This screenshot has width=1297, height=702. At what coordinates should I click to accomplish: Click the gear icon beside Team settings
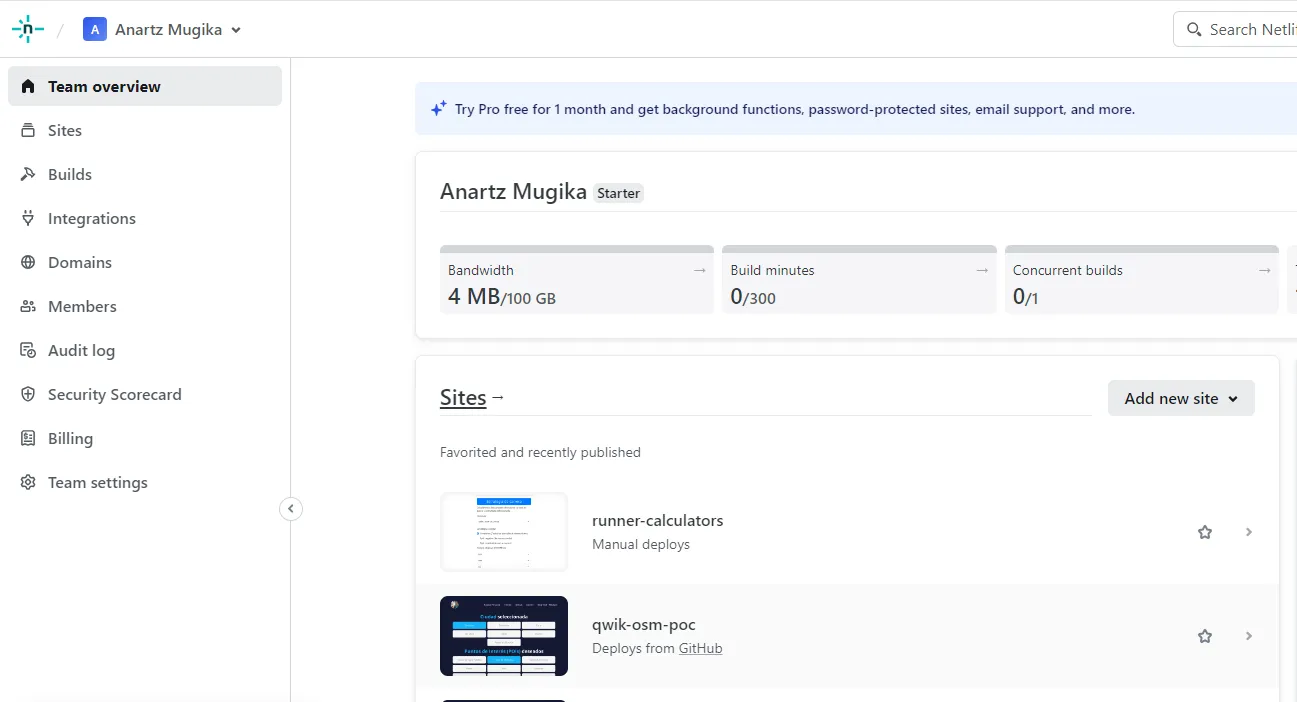point(28,482)
